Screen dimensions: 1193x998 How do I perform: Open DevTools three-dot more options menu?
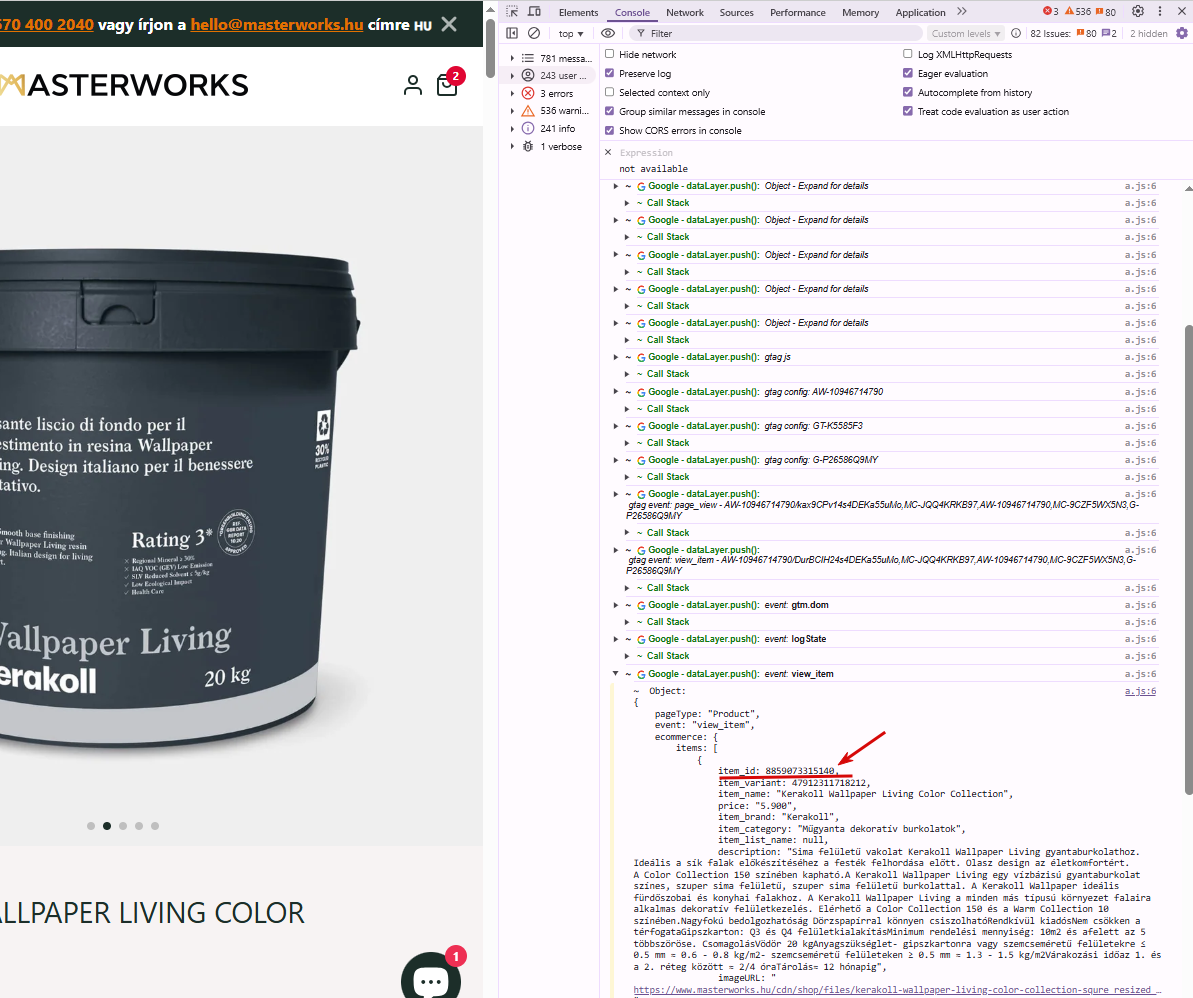[x=1160, y=11]
